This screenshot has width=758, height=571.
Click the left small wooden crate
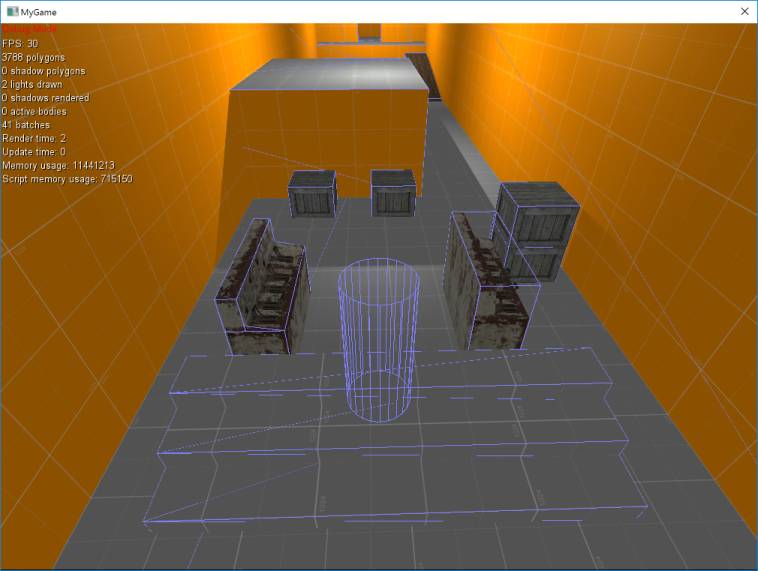(312, 195)
